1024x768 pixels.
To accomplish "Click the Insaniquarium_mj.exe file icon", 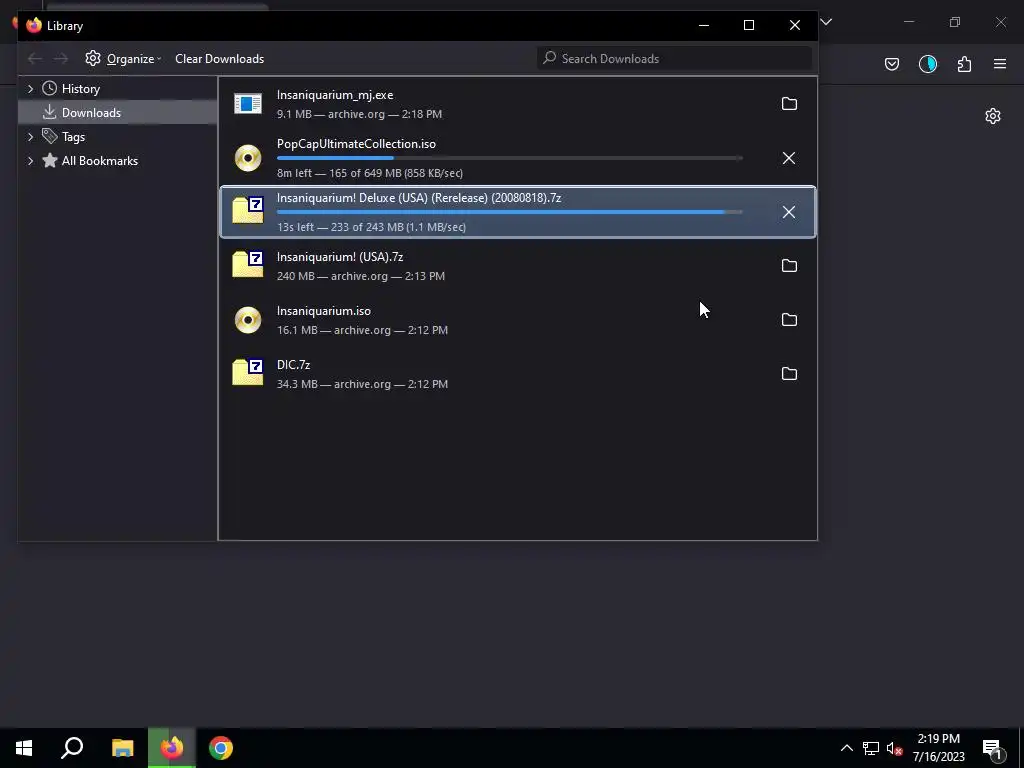I will pos(248,103).
